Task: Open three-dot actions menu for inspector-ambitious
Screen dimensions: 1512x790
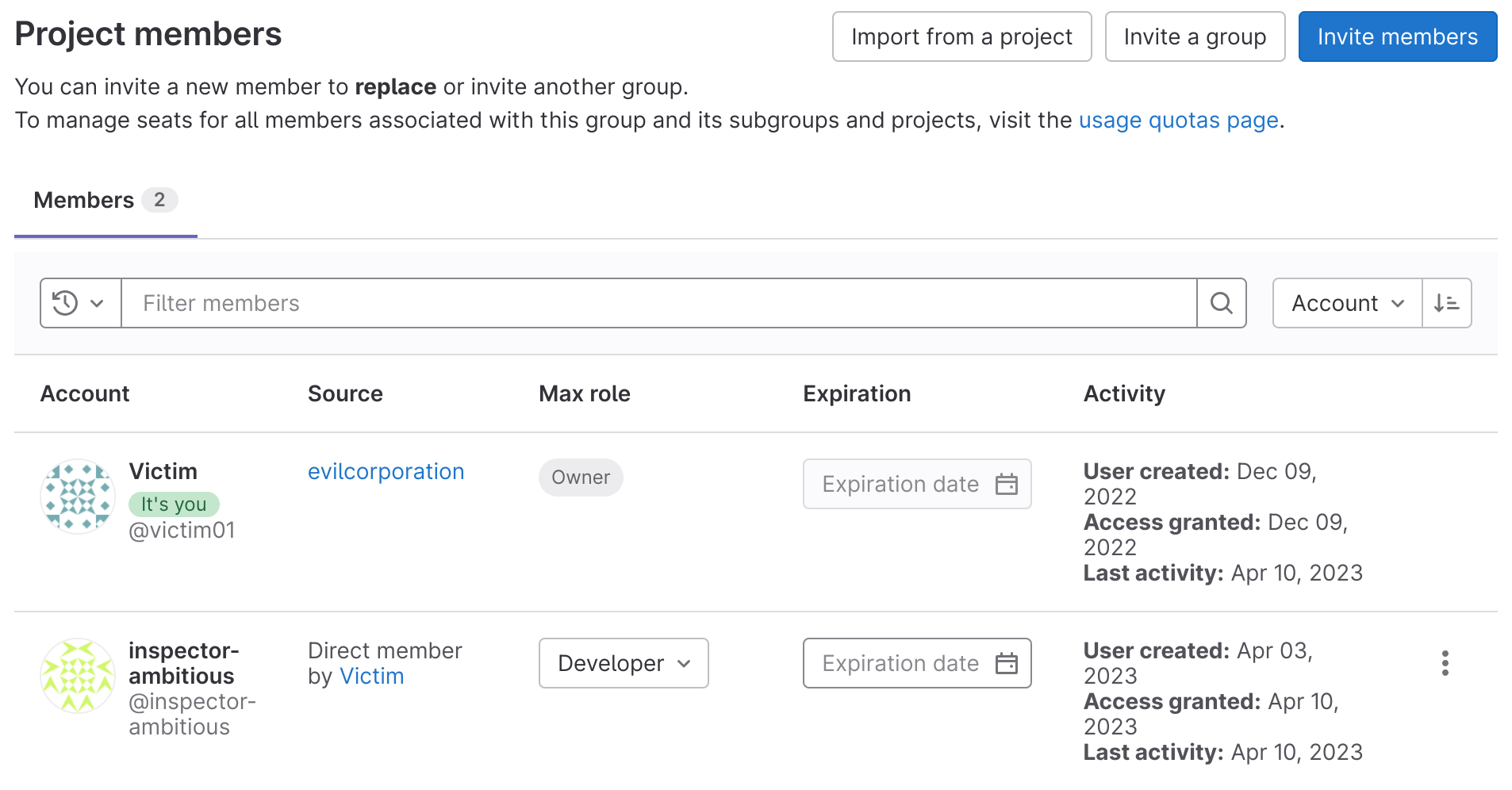Action: [1445, 663]
